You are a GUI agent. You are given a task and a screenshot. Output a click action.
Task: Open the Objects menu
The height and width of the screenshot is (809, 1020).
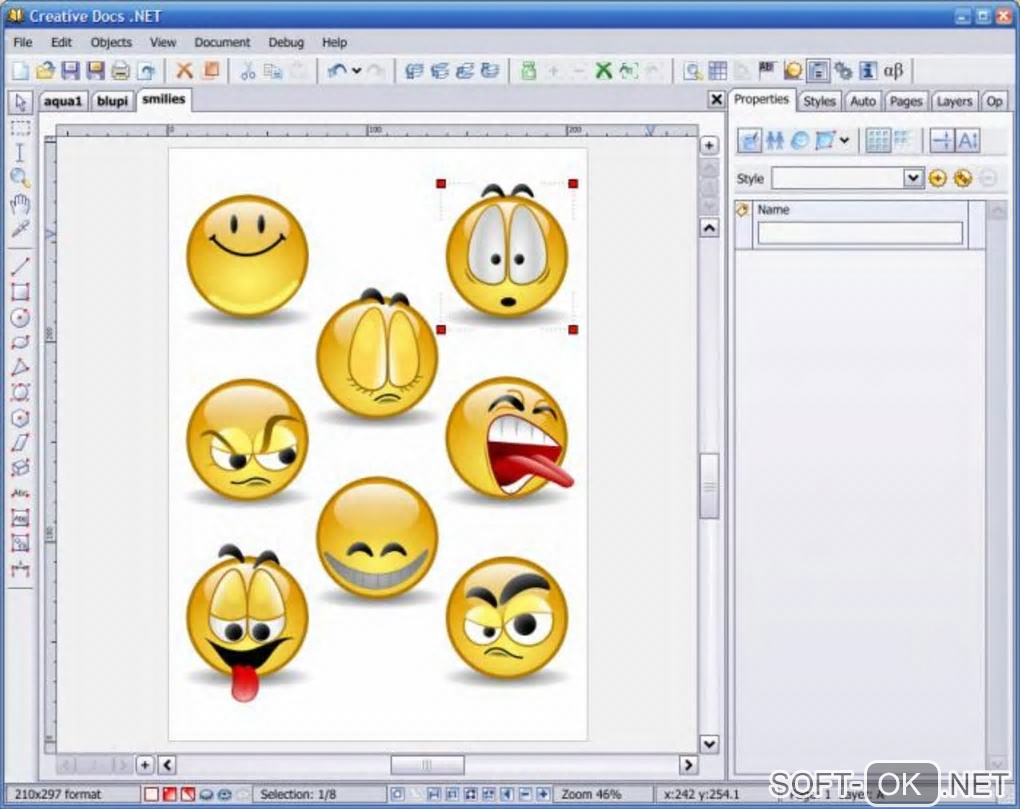click(x=111, y=42)
